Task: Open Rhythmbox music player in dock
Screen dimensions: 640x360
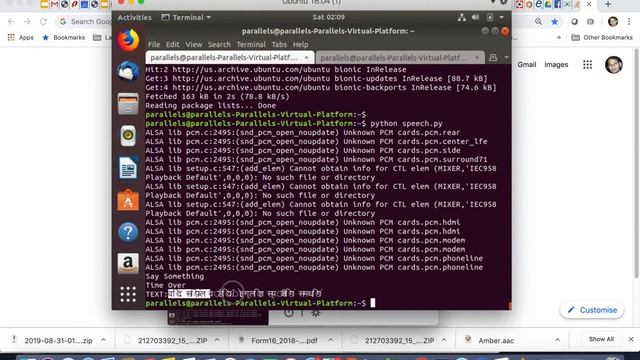Action: click(128, 136)
